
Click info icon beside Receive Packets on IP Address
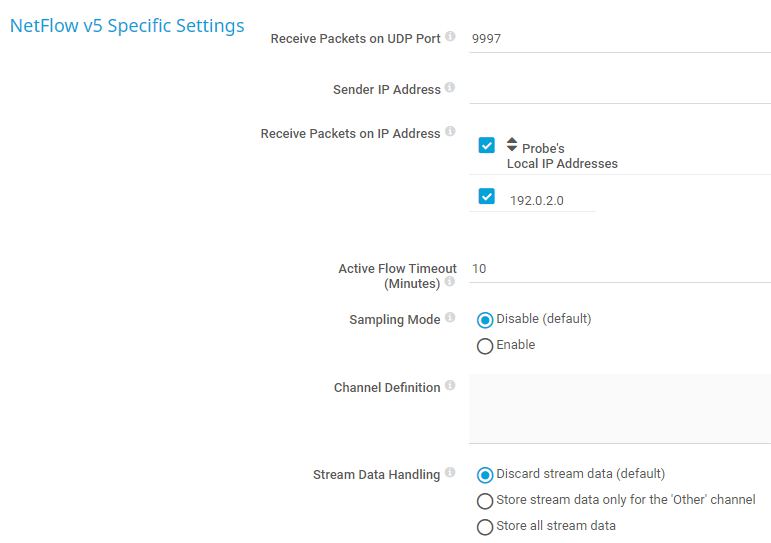[x=450, y=132]
